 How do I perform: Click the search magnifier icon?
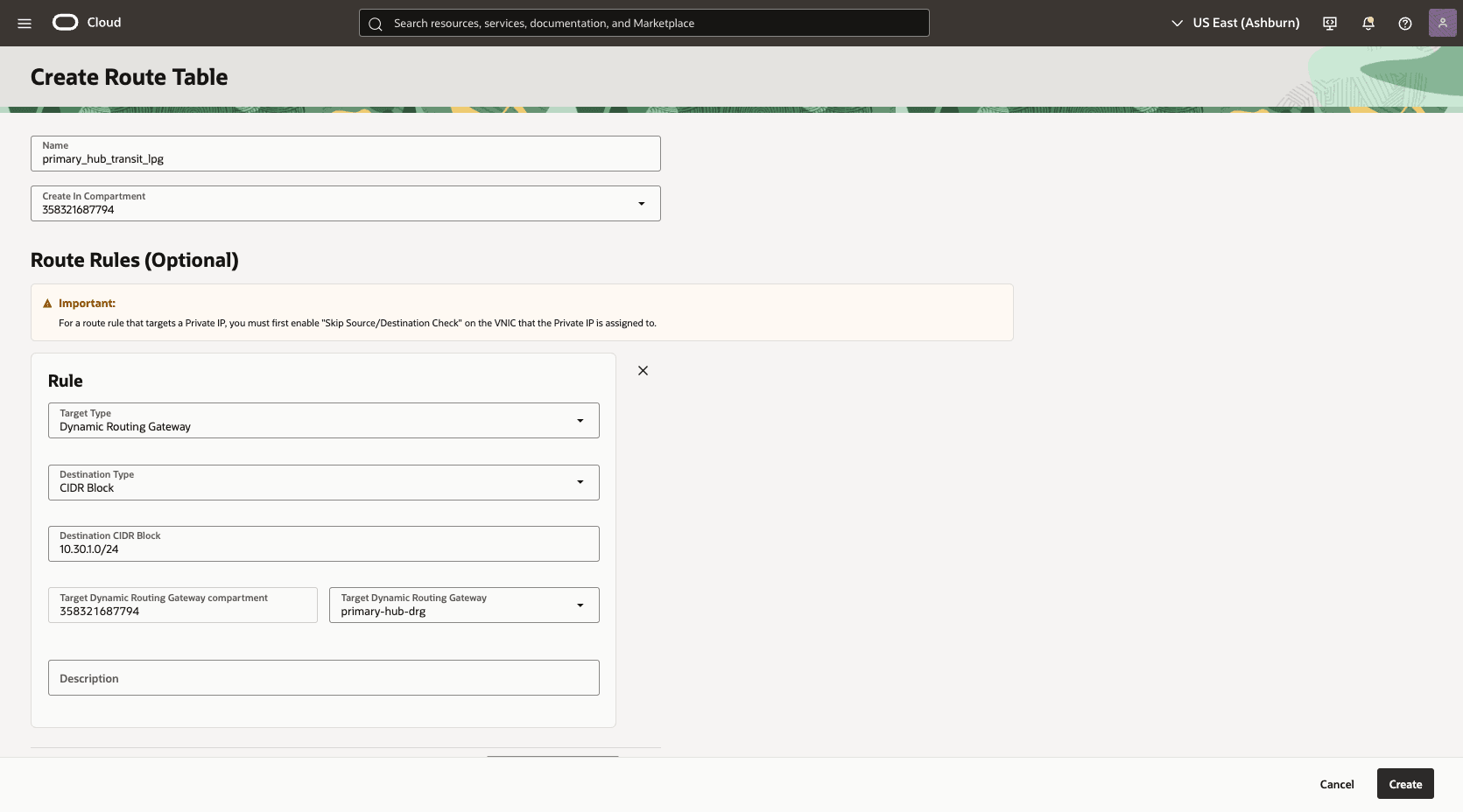[x=375, y=24]
